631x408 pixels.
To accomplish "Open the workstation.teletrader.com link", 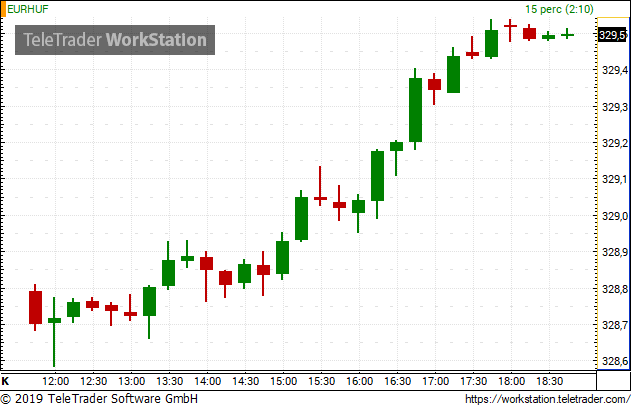I will click(x=547, y=399).
